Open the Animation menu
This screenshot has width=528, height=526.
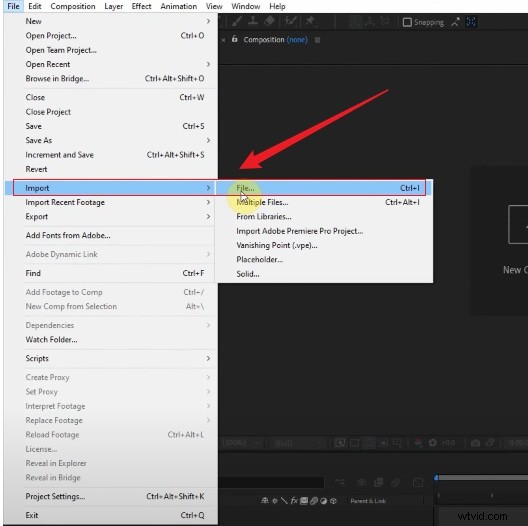[x=178, y=6]
